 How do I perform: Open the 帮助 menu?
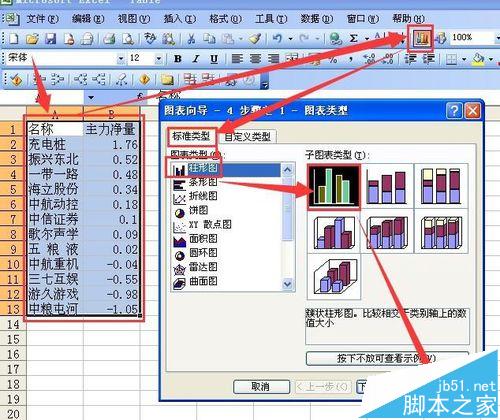(408, 19)
